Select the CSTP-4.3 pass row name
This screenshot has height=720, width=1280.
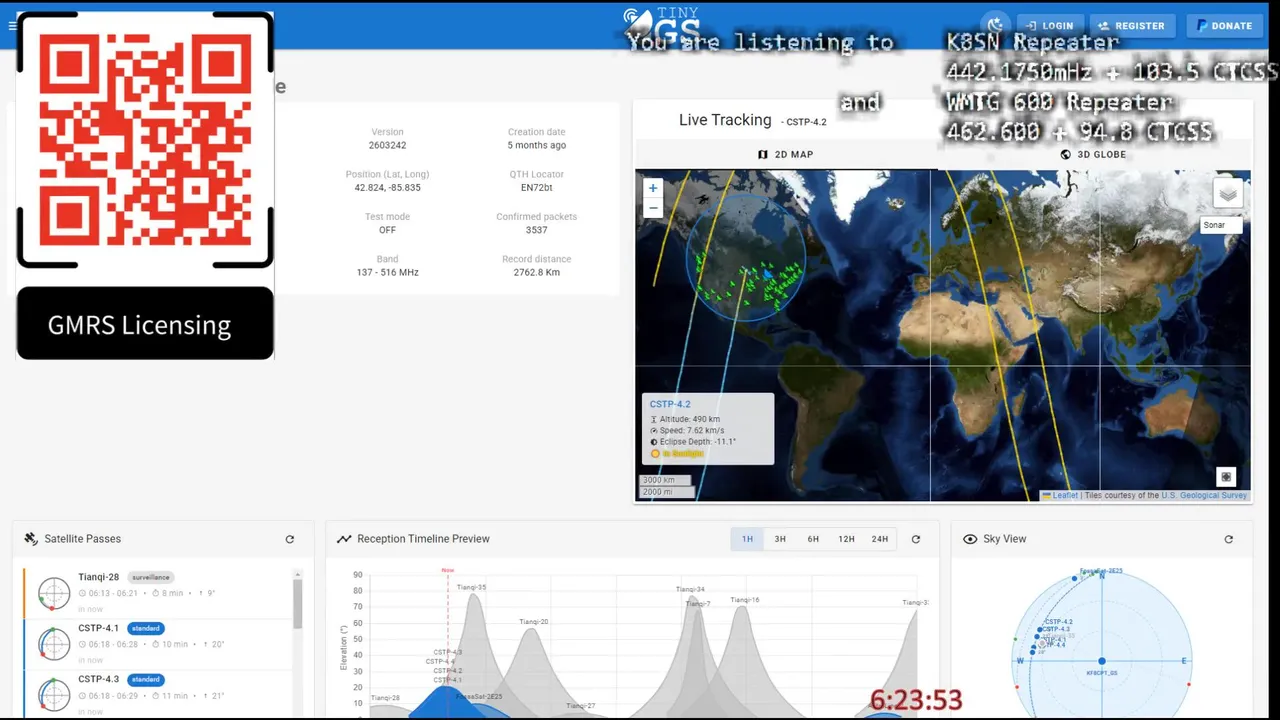coord(99,679)
